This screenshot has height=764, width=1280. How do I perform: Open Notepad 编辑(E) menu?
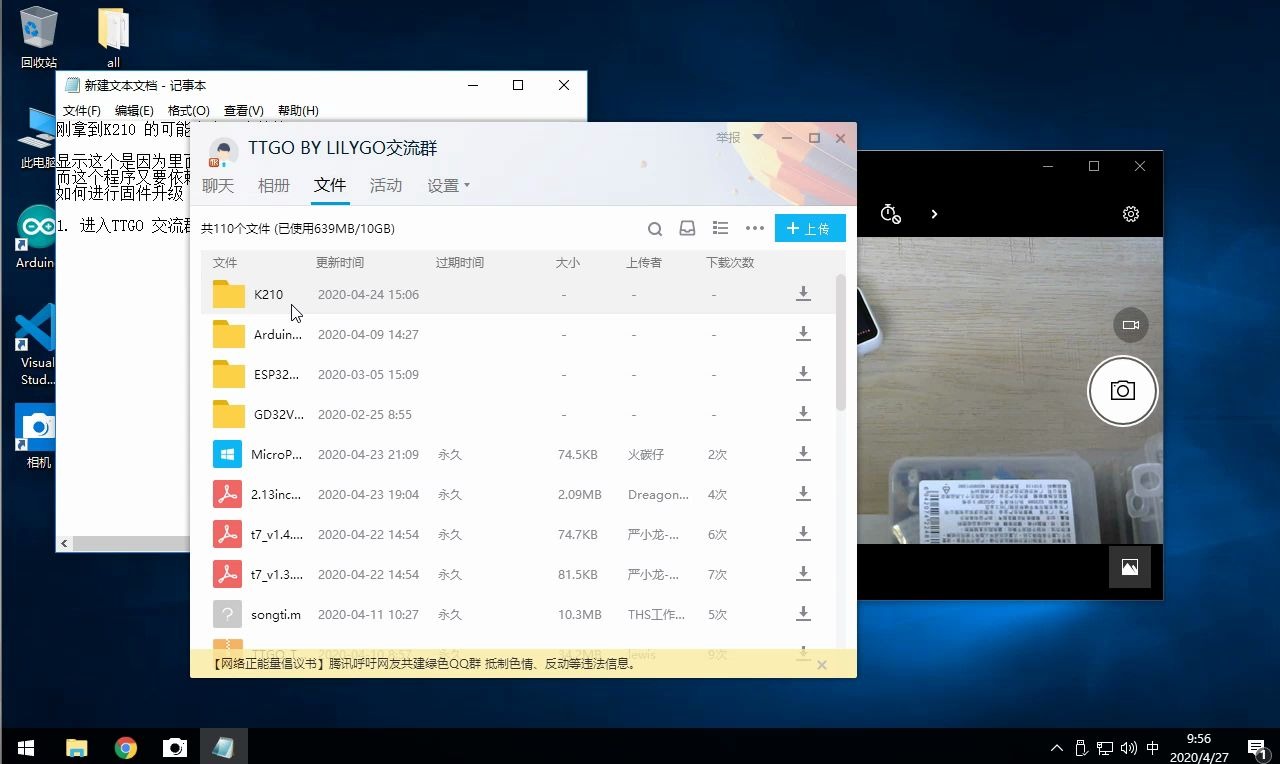click(134, 111)
